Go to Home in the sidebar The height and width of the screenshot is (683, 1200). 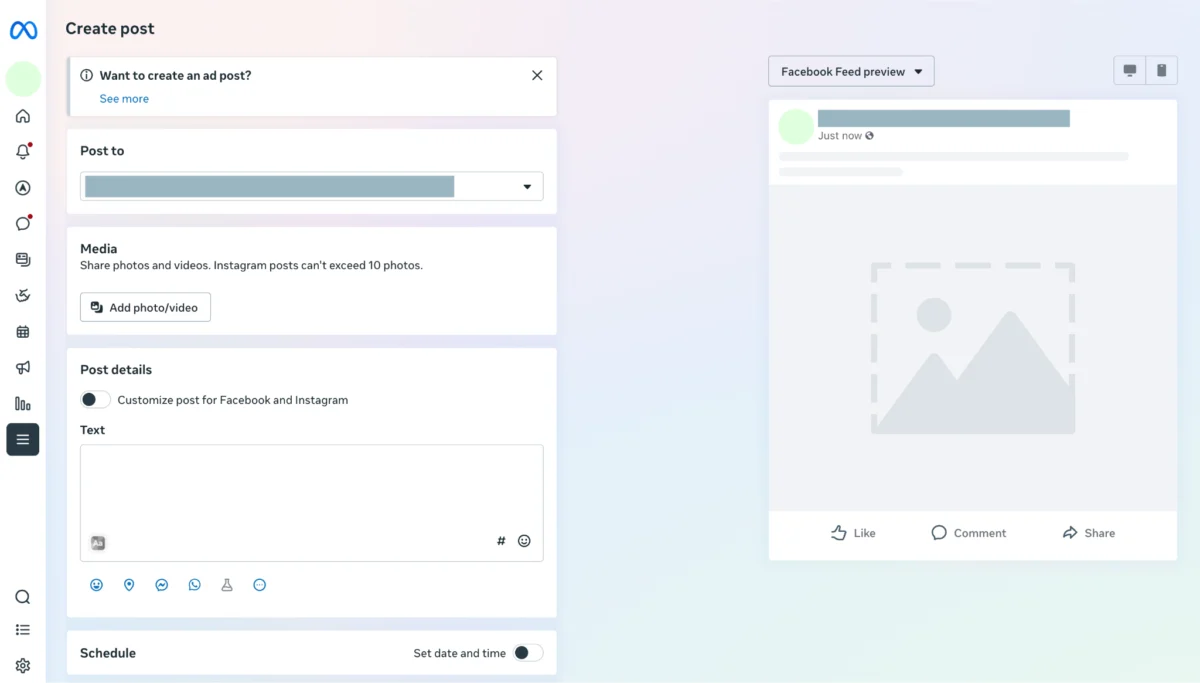pyautogui.click(x=23, y=116)
